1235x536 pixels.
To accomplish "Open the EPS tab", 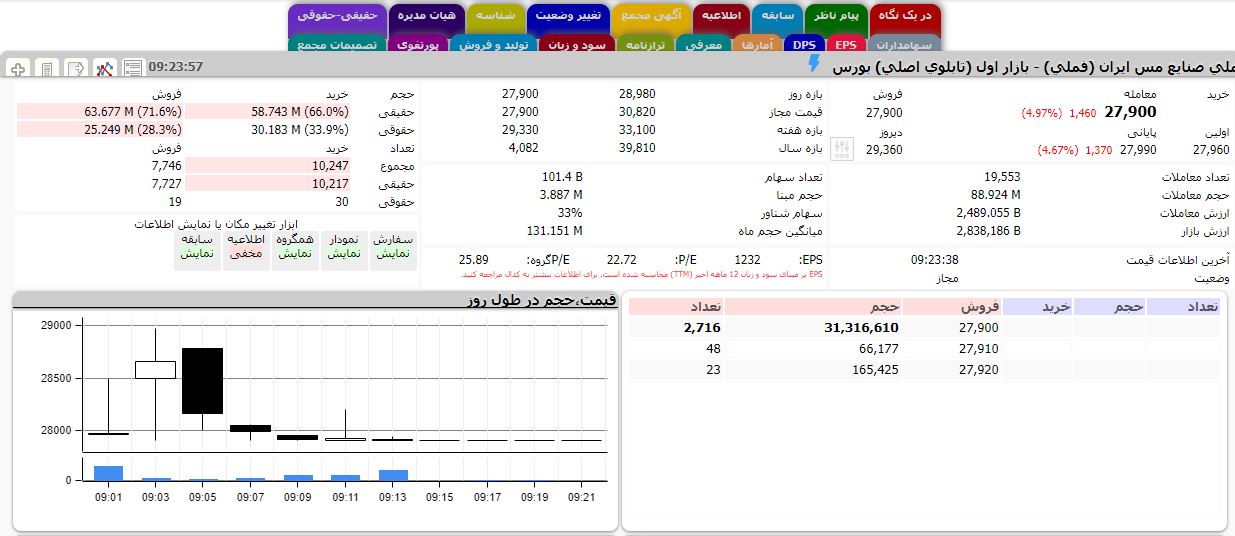I will coord(846,45).
